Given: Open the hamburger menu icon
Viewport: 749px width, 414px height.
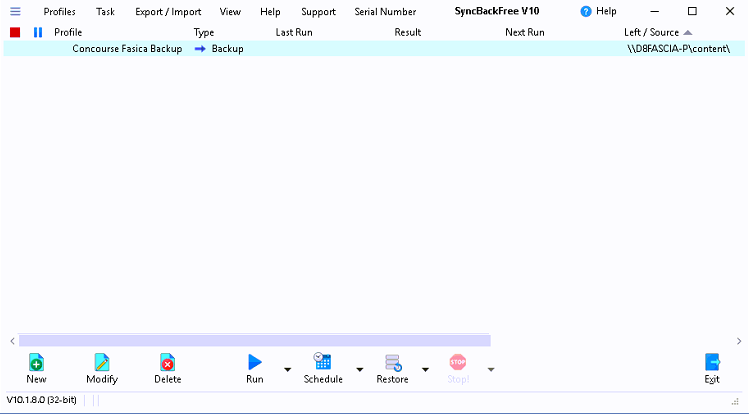Looking at the screenshot, I should [x=15, y=12].
